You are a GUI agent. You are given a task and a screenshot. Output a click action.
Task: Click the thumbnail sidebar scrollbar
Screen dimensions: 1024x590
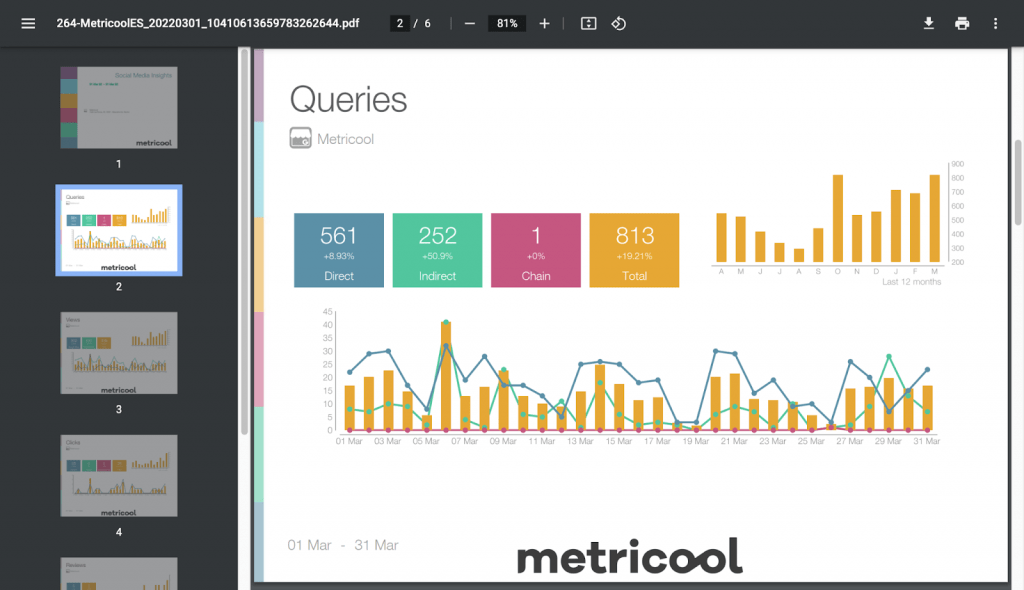245,242
